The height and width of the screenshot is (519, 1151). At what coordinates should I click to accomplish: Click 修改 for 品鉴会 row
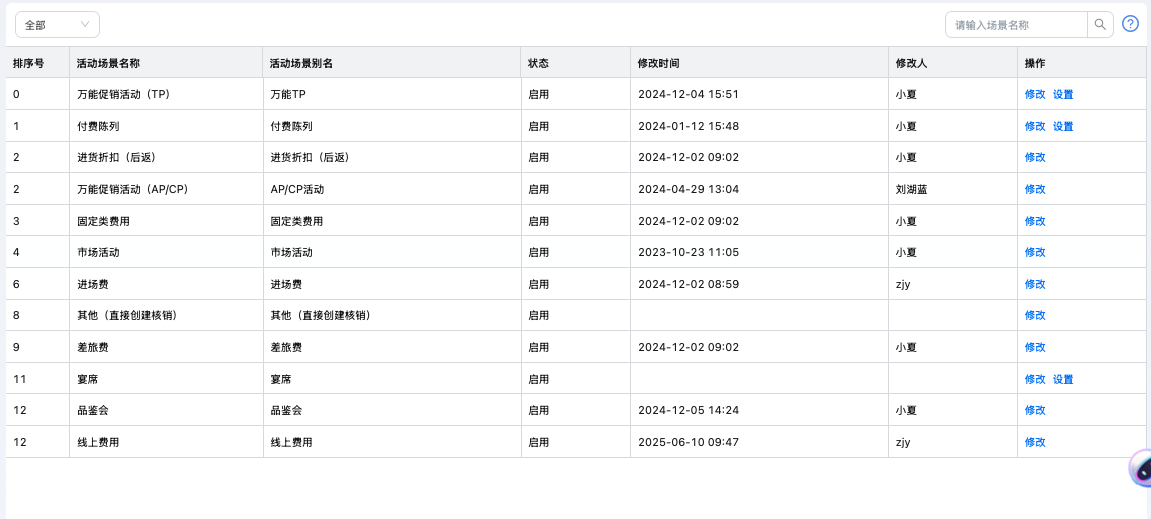[1035, 411]
